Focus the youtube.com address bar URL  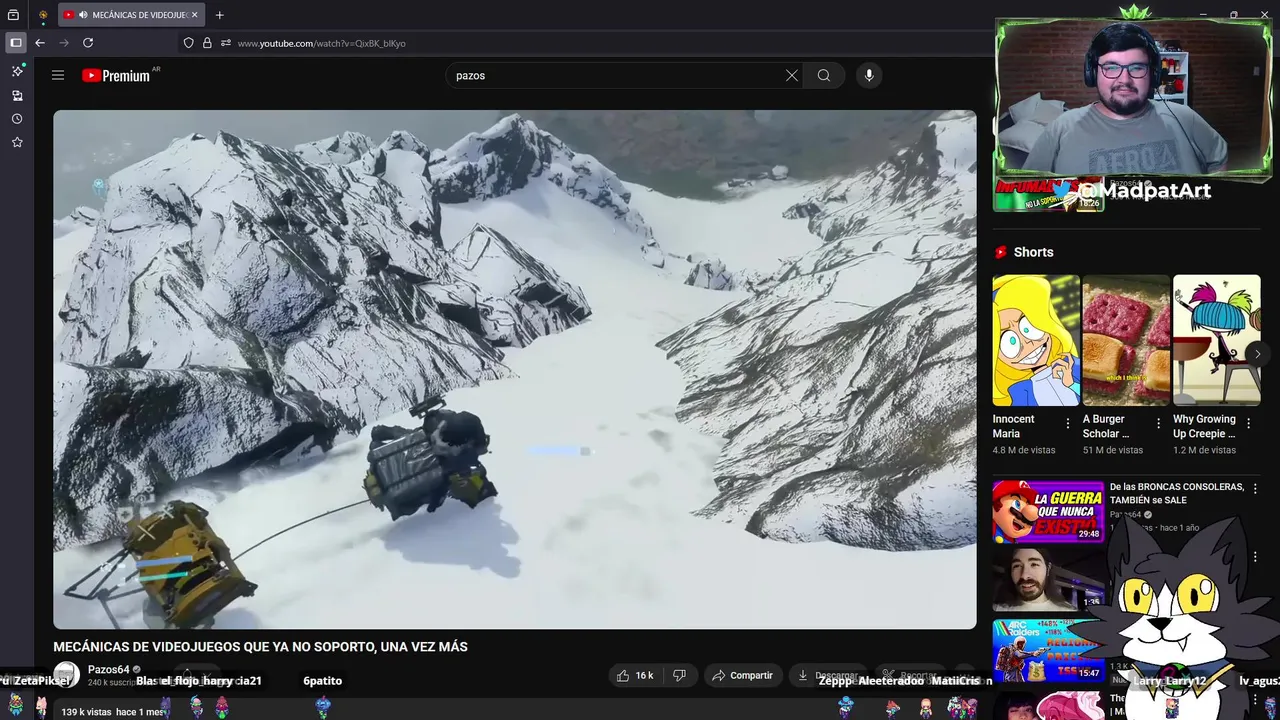click(322, 44)
